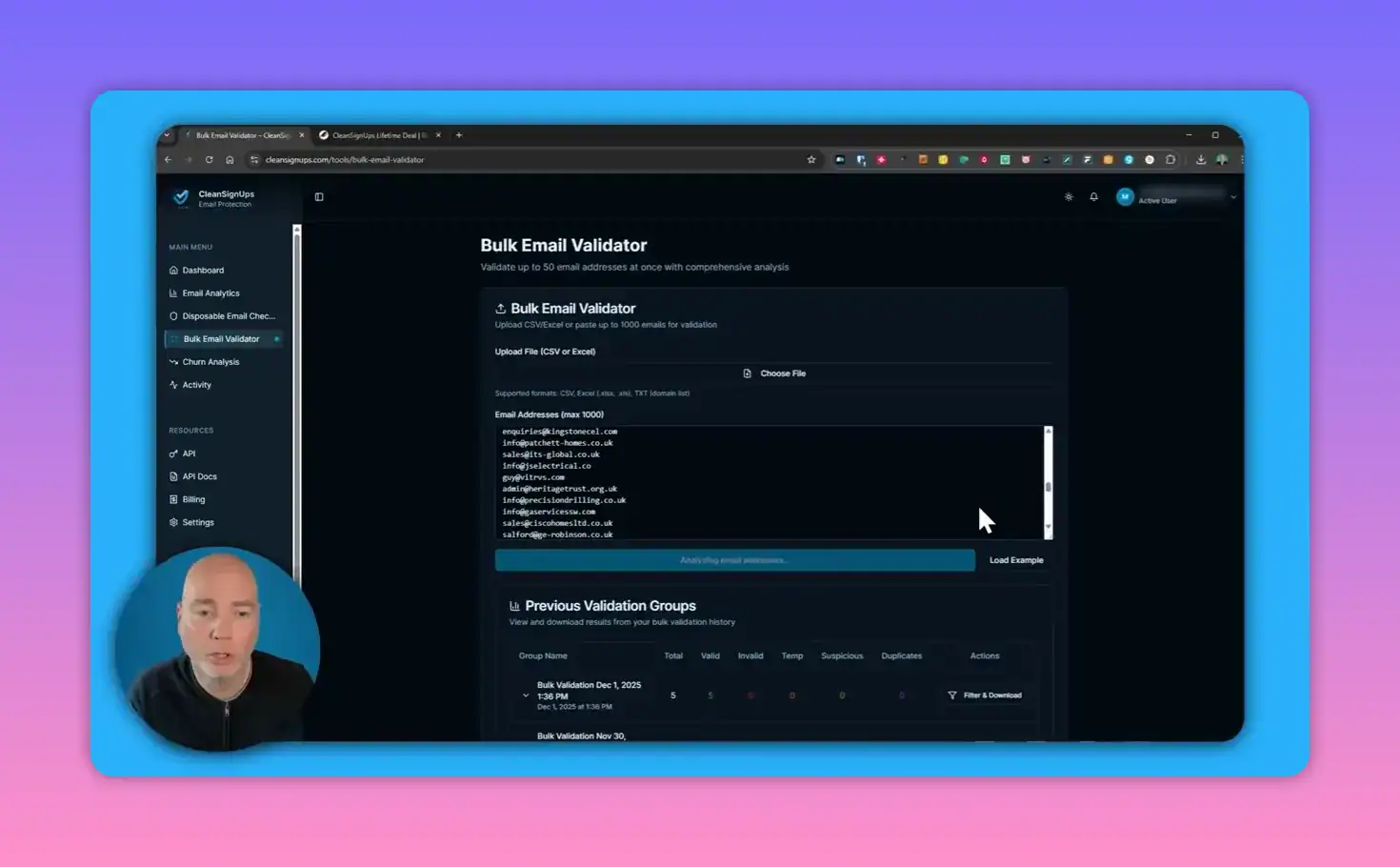Open Dashboard from the main menu
Image resolution: width=1400 pixels, height=867 pixels.
point(202,271)
